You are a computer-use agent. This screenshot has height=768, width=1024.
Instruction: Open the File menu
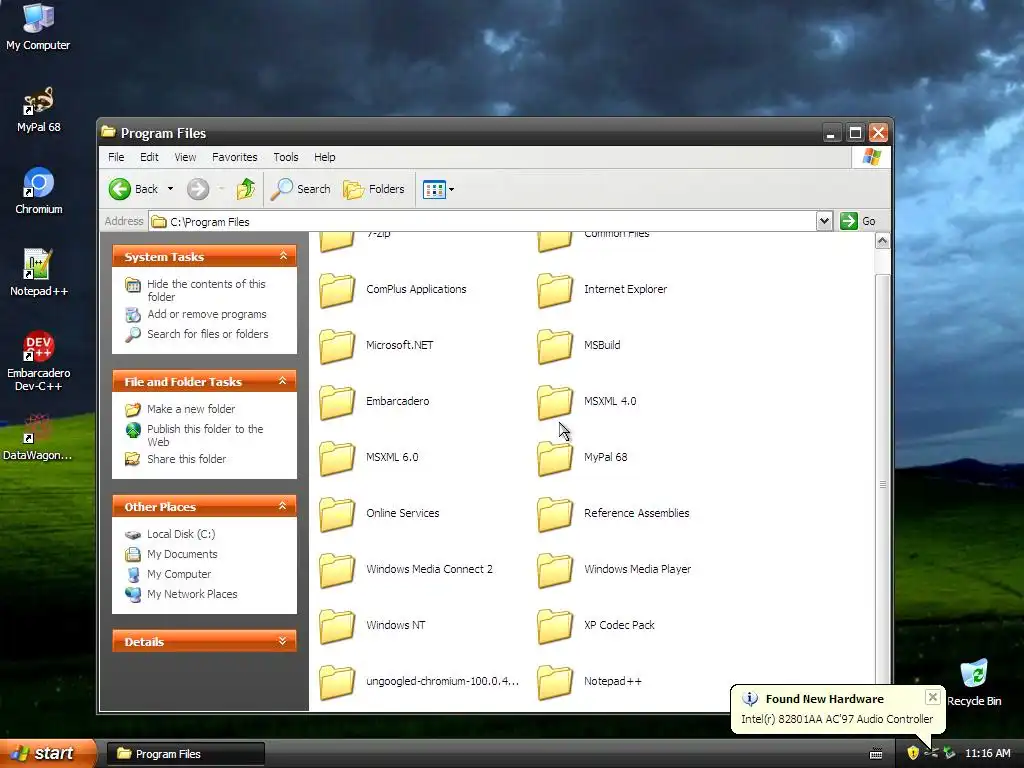[x=116, y=157]
